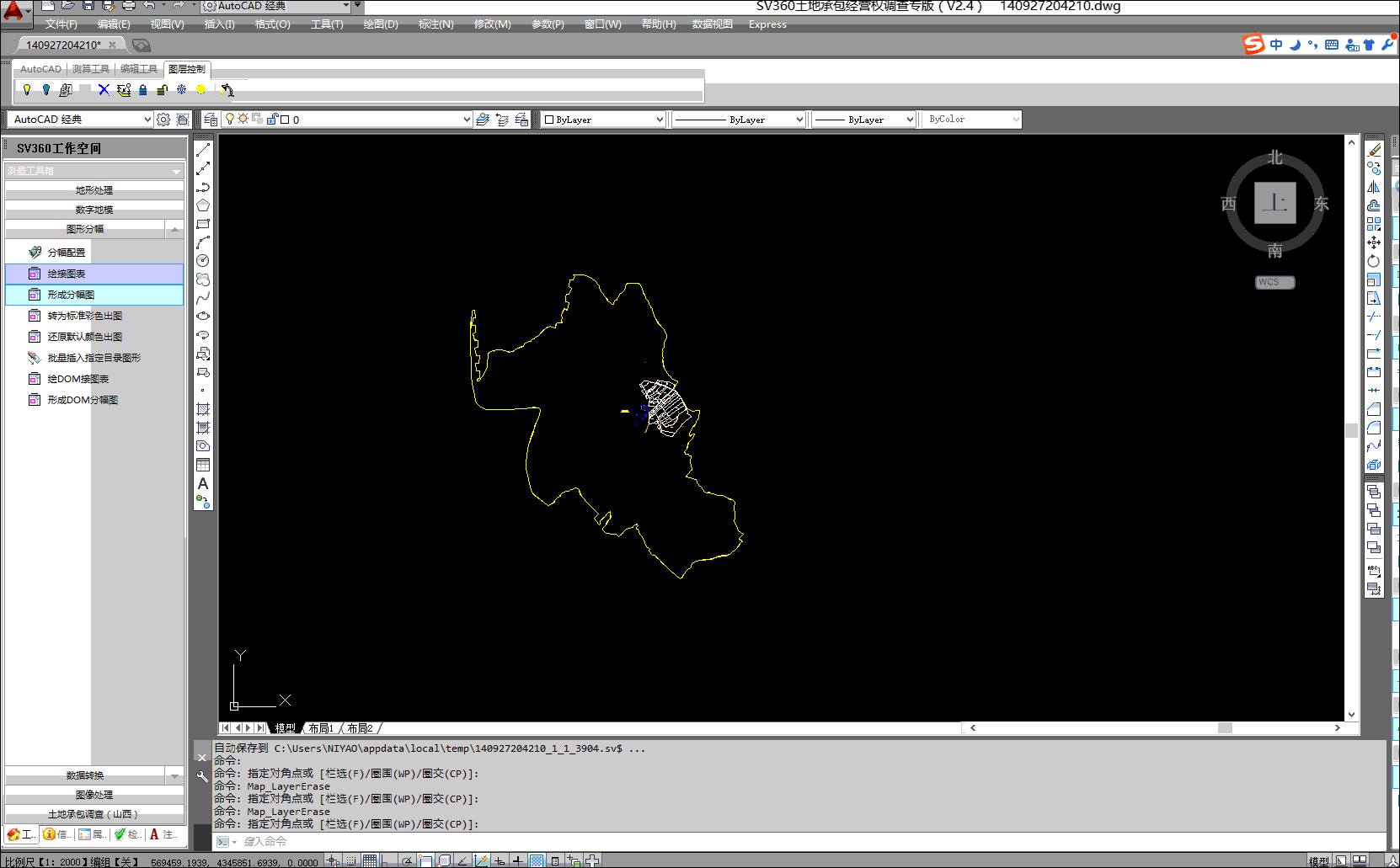Open the AutoCAD 经典 workspace dropdown
The image size is (1400, 868).
pyautogui.click(x=147, y=120)
